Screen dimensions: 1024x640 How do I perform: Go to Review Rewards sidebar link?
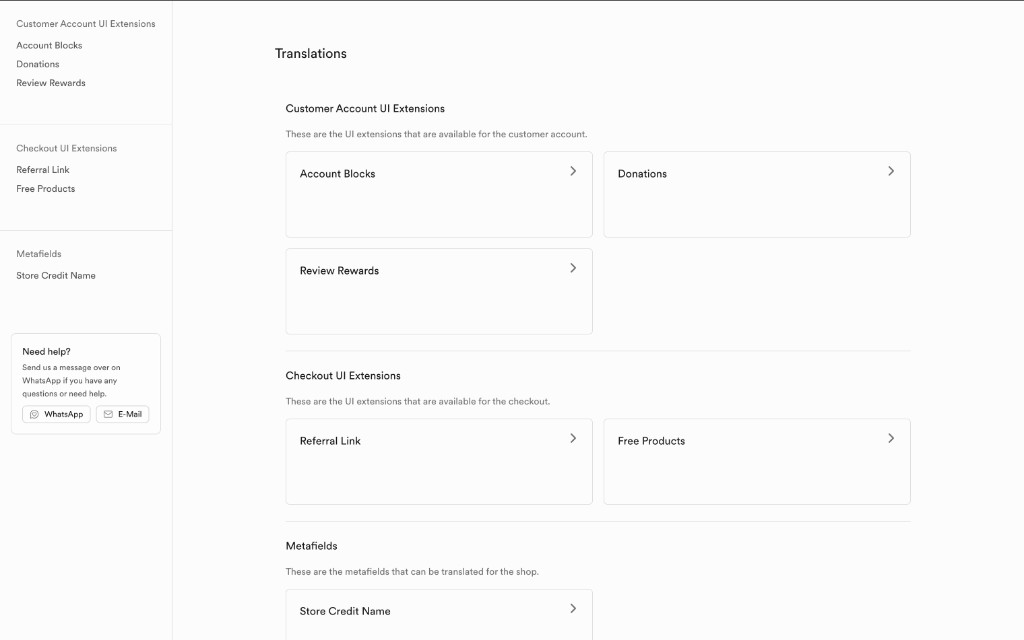click(51, 83)
